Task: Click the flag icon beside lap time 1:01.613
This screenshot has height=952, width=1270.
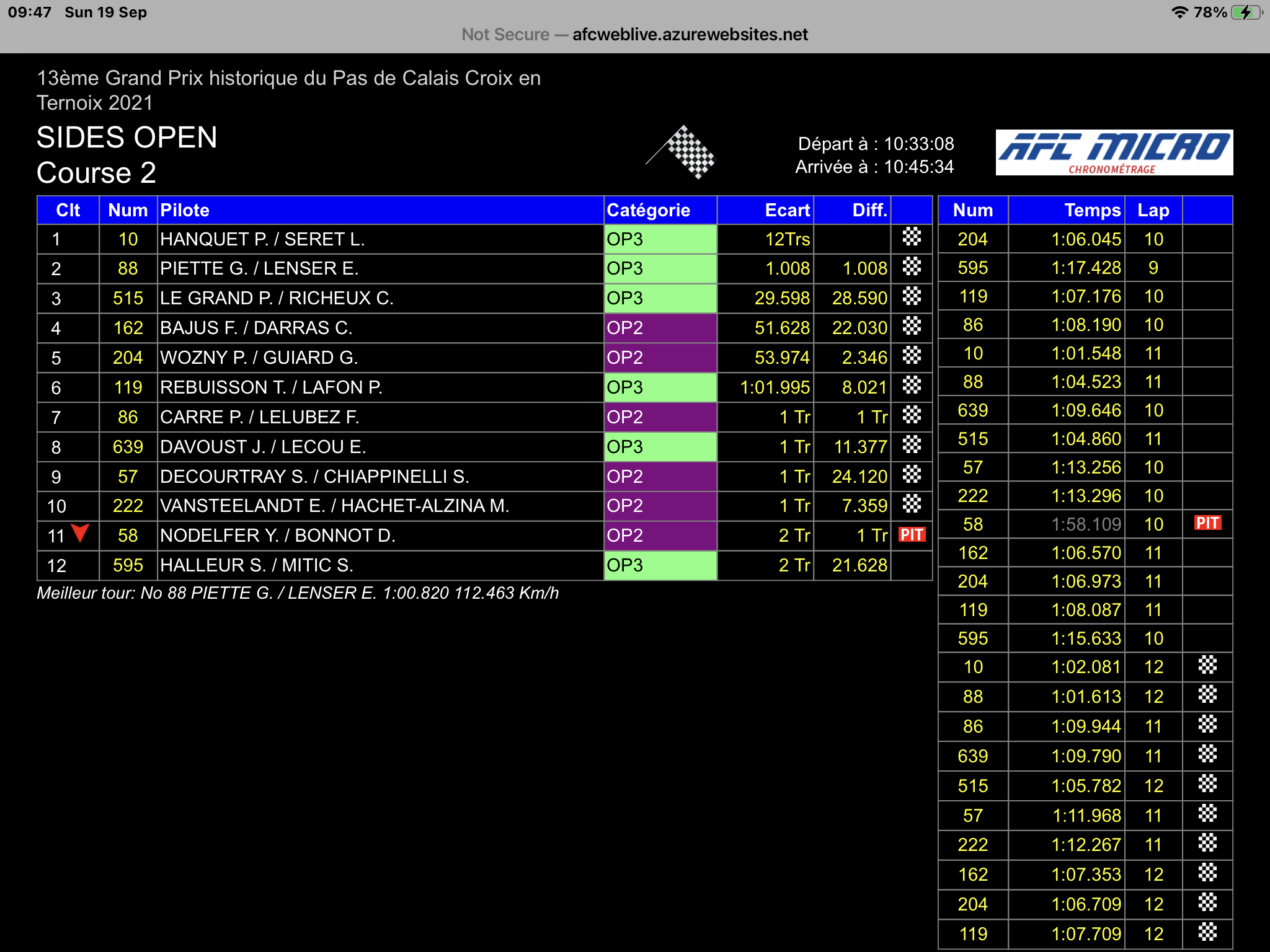Action: (x=1207, y=695)
